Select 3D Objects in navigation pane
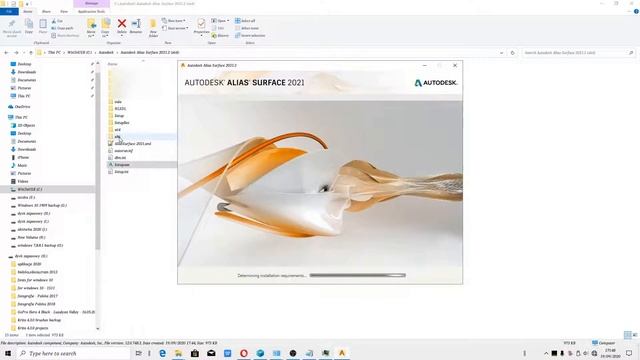 [x=26, y=125]
